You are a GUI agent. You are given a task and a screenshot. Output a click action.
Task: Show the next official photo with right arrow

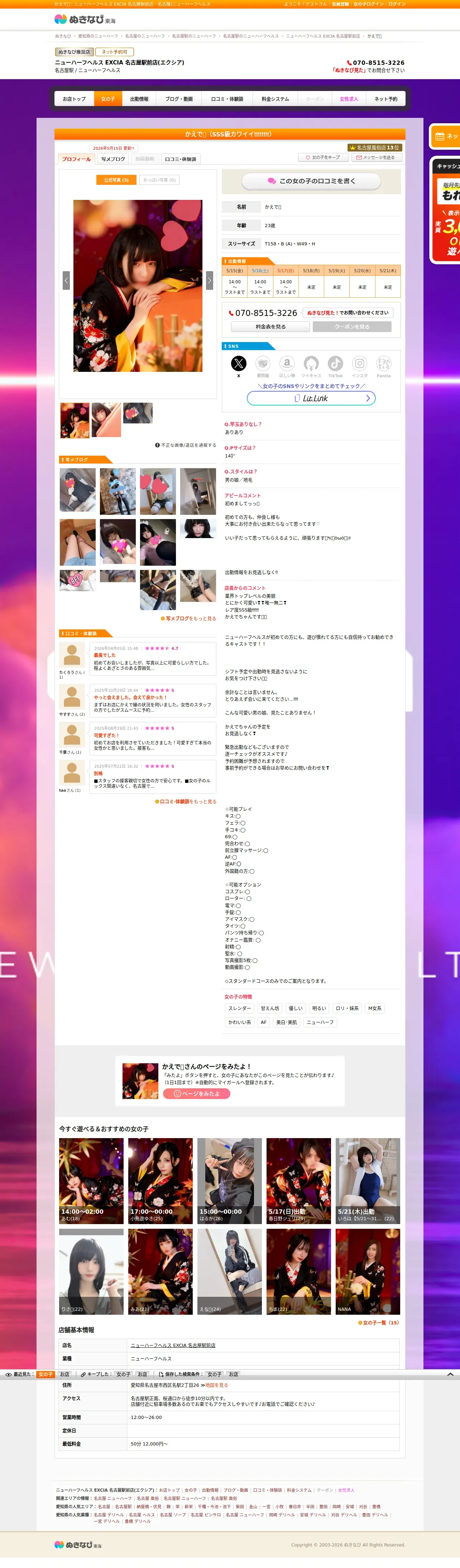pyautogui.click(x=209, y=280)
